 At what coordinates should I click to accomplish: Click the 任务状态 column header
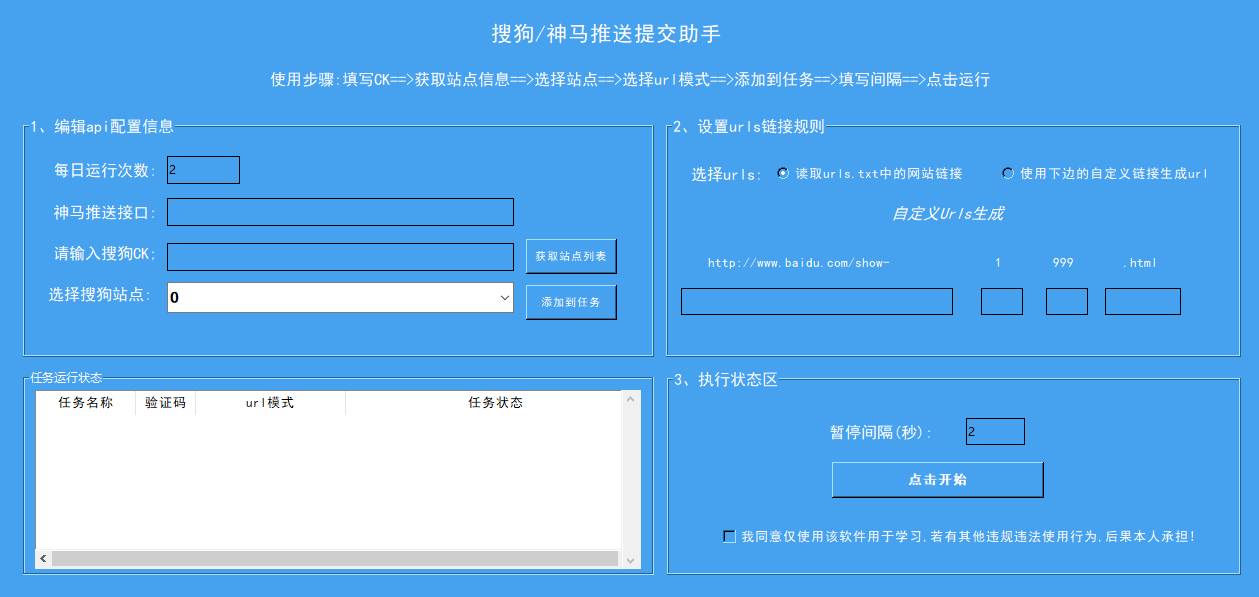[484, 403]
